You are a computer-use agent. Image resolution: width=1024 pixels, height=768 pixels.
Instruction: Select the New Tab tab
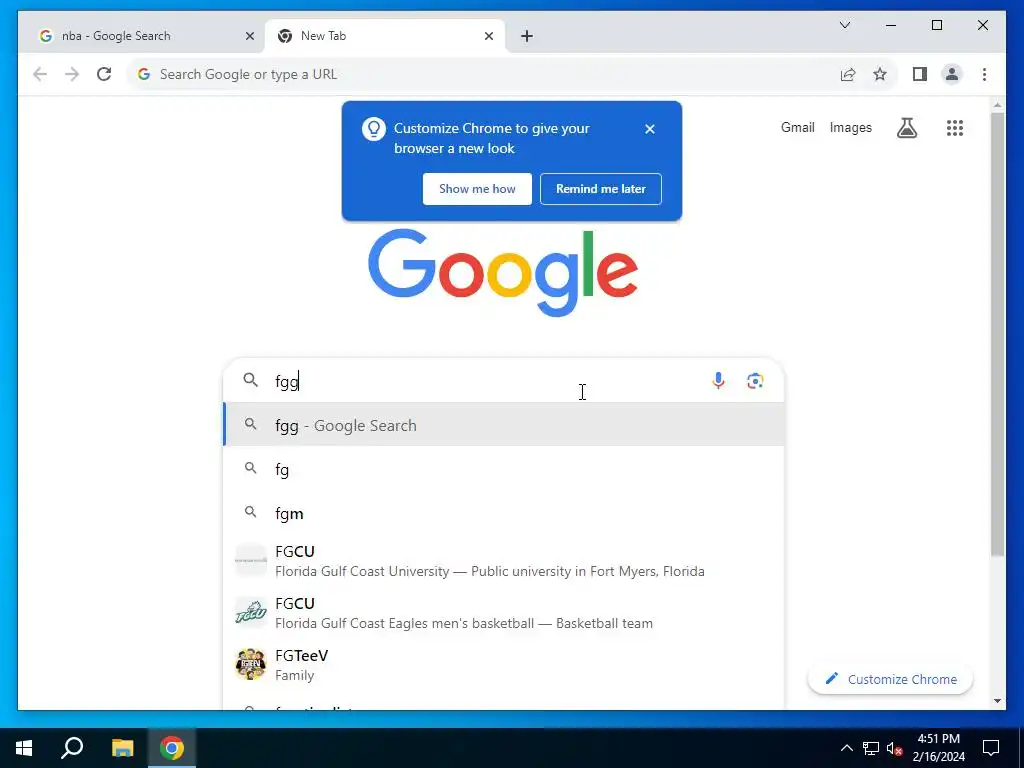384,36
